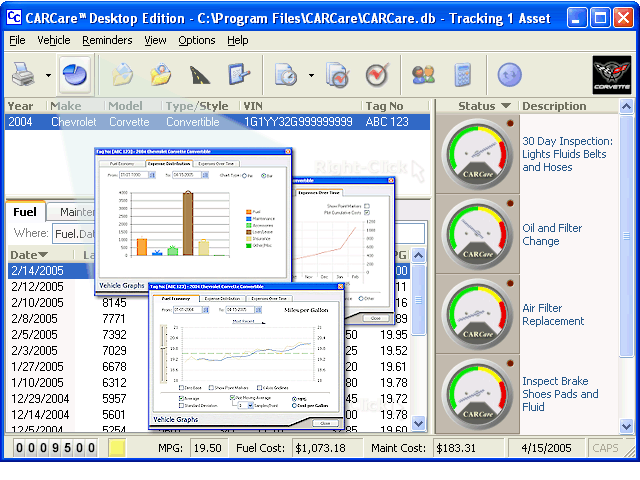Click the round blue refresh arrows icon

tap(509, 75)
